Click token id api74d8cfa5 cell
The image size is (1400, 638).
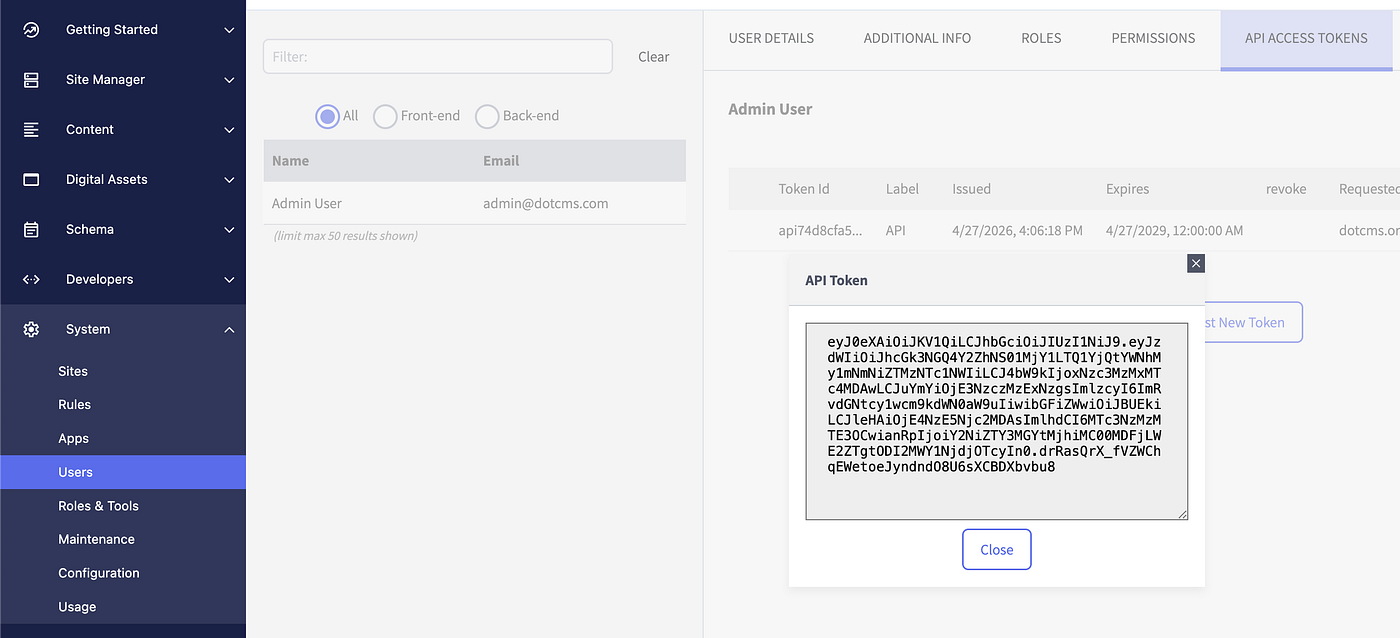click(x=819, y=230)
